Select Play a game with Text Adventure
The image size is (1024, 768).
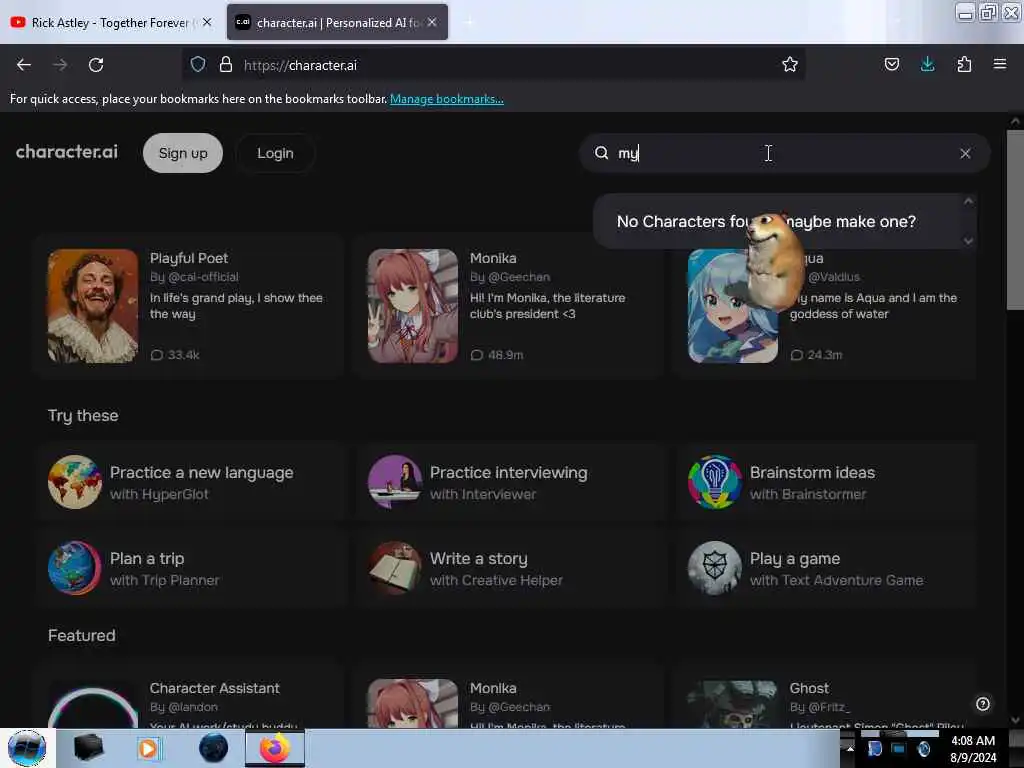pyautogui.click(x=827, y=568)
